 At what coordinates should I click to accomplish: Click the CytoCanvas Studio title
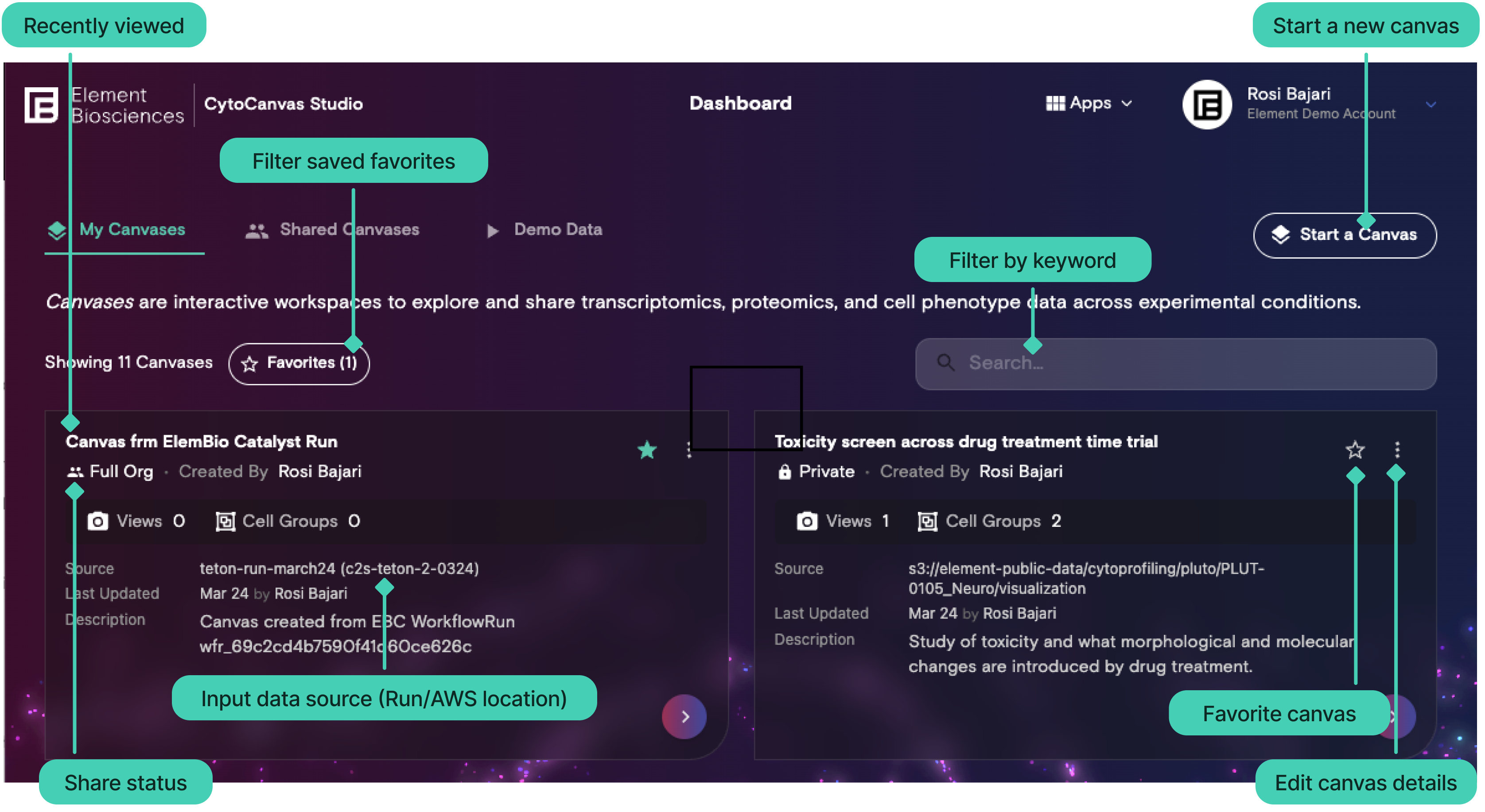(x=284, y=104)
